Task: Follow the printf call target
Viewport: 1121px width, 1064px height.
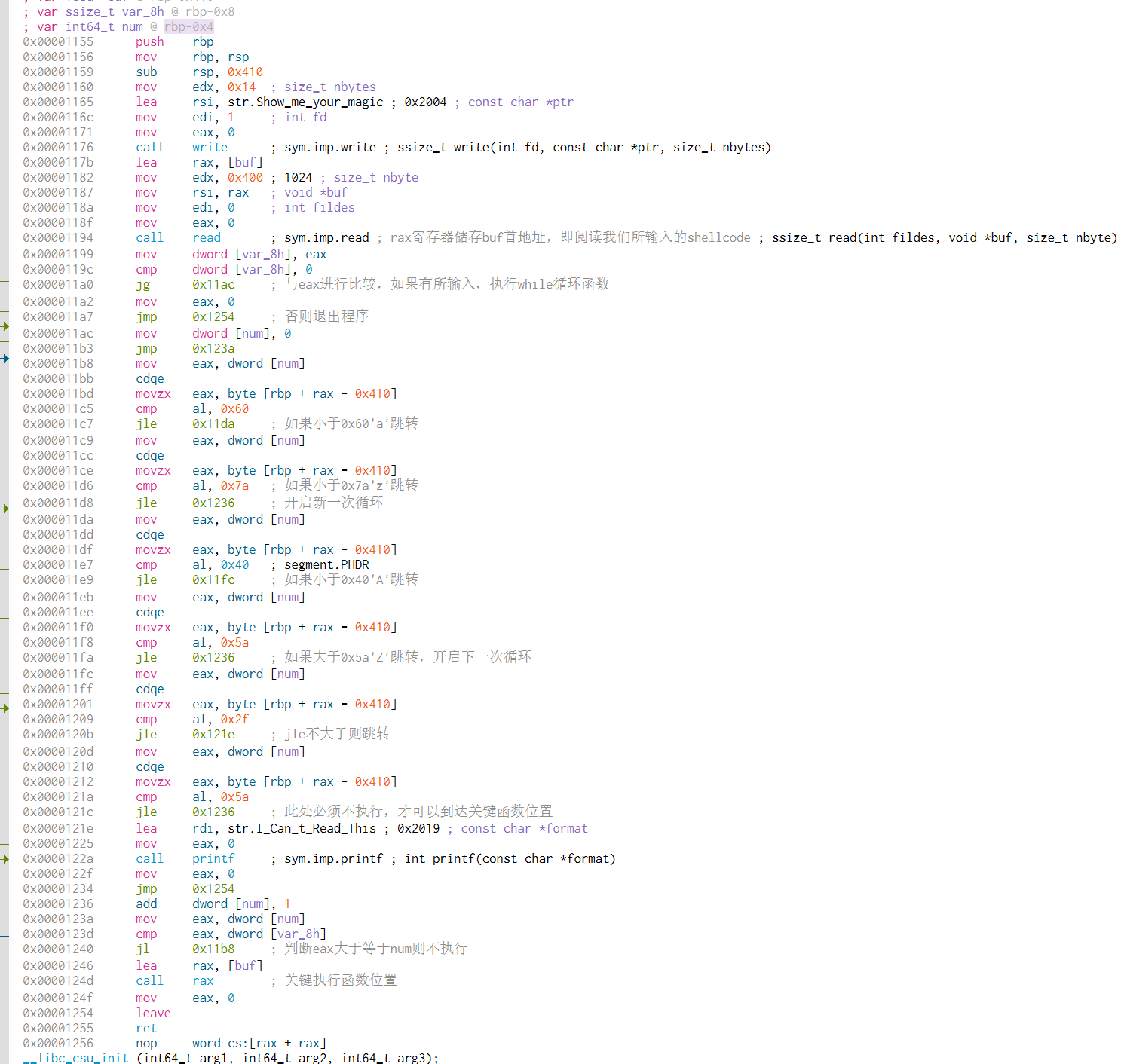Action: (x=213, y=859)
